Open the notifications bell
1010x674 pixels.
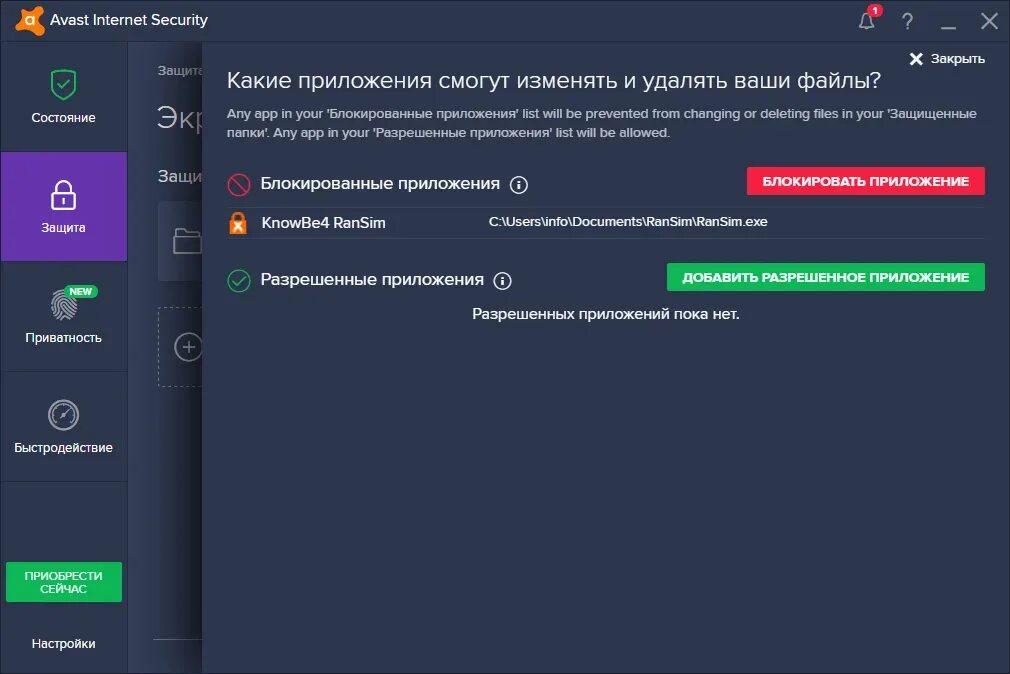tap(867, 21)
